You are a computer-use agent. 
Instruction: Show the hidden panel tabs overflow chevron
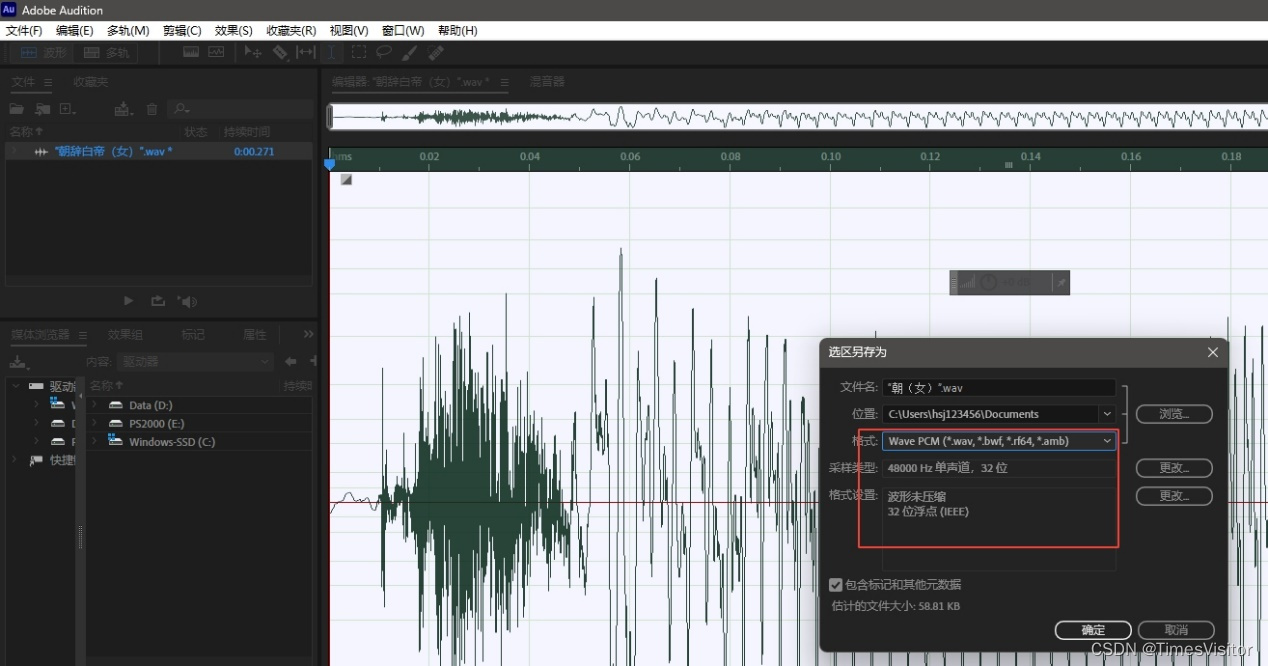(308, 334)
